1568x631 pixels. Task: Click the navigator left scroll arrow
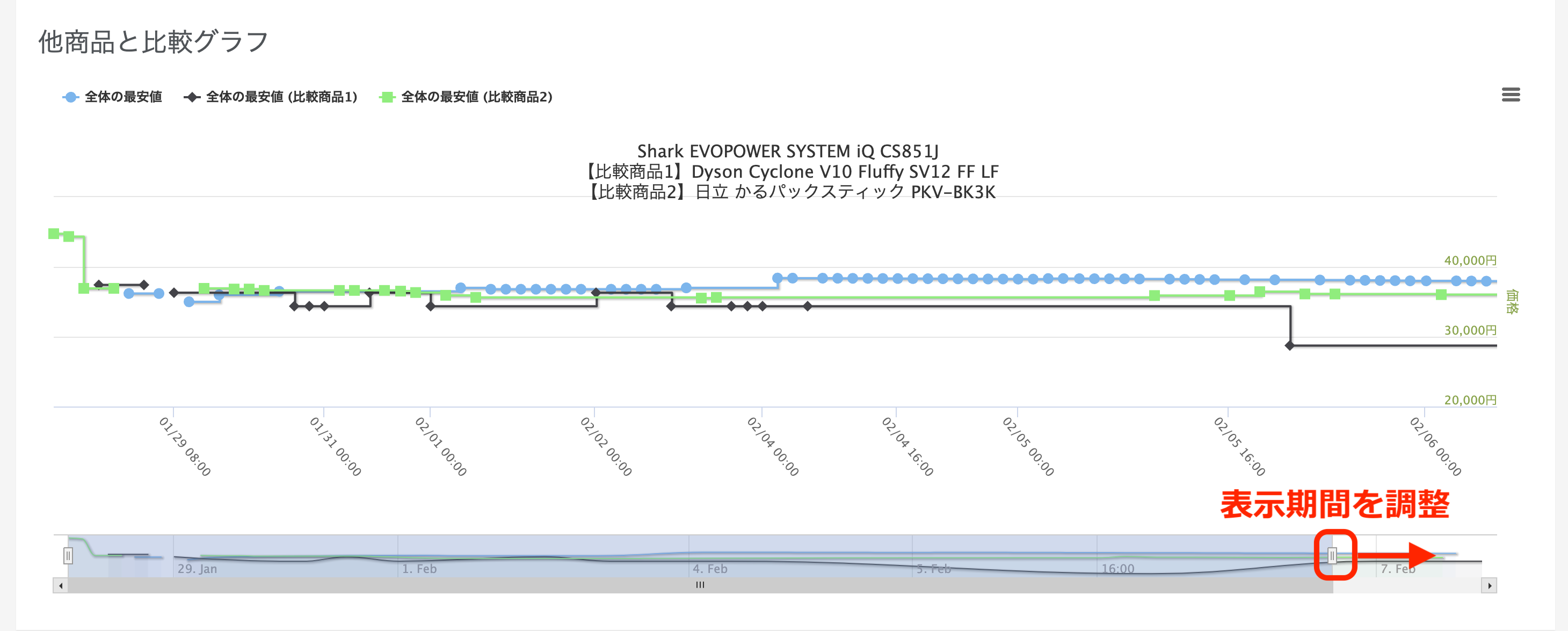pyautogui.click(x=60, y=586)
